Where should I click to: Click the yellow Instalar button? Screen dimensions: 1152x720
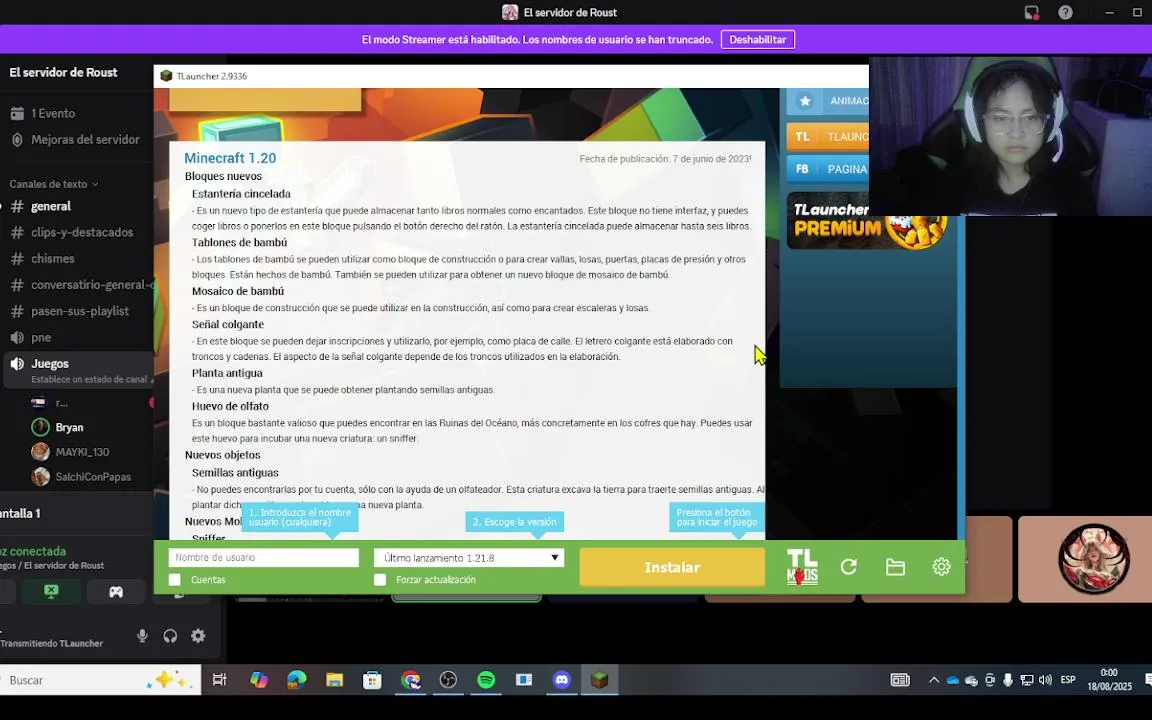[x=672, y=567]
